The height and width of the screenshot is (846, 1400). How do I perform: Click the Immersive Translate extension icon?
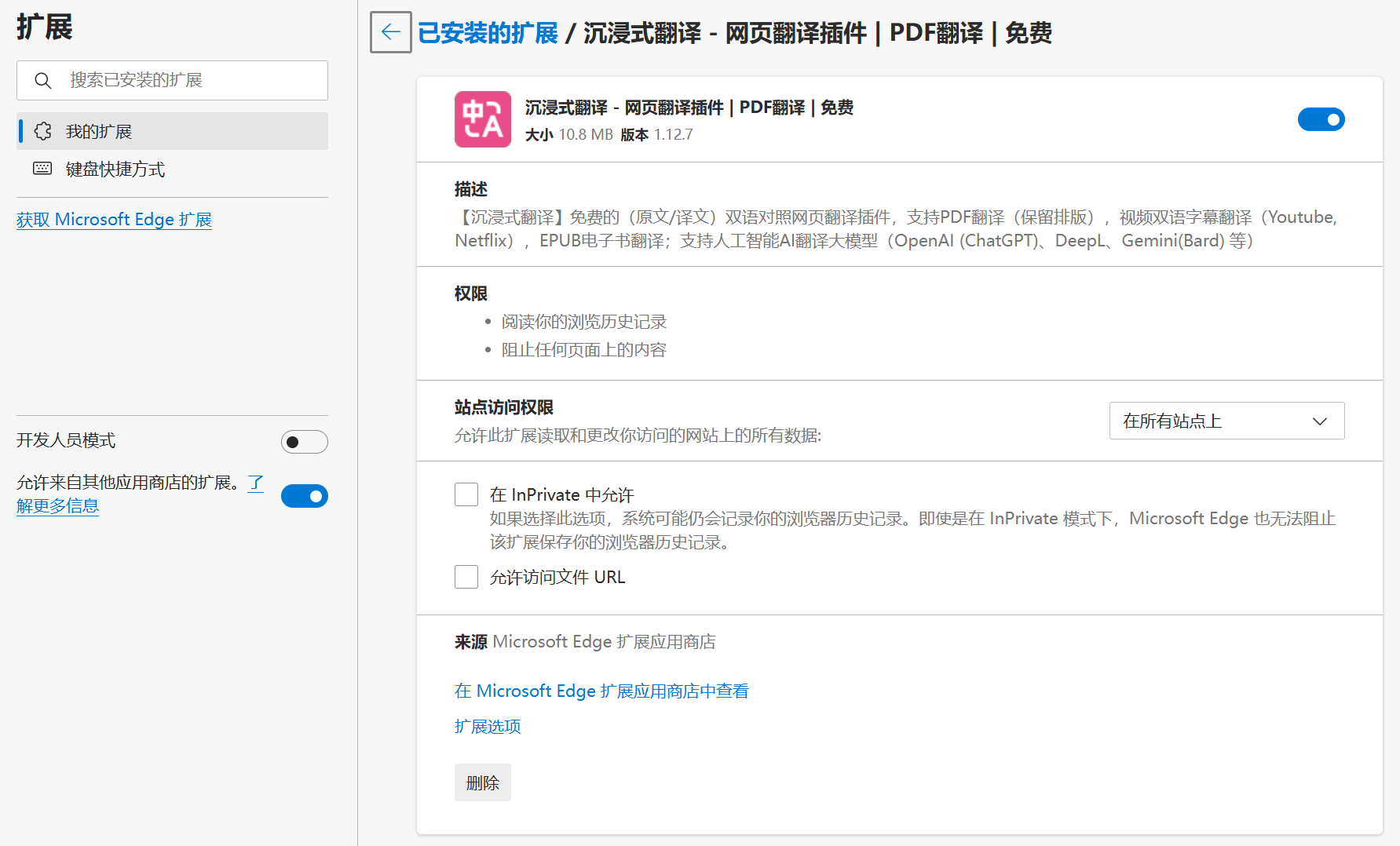pyautogui.click(x=483, y=119)
